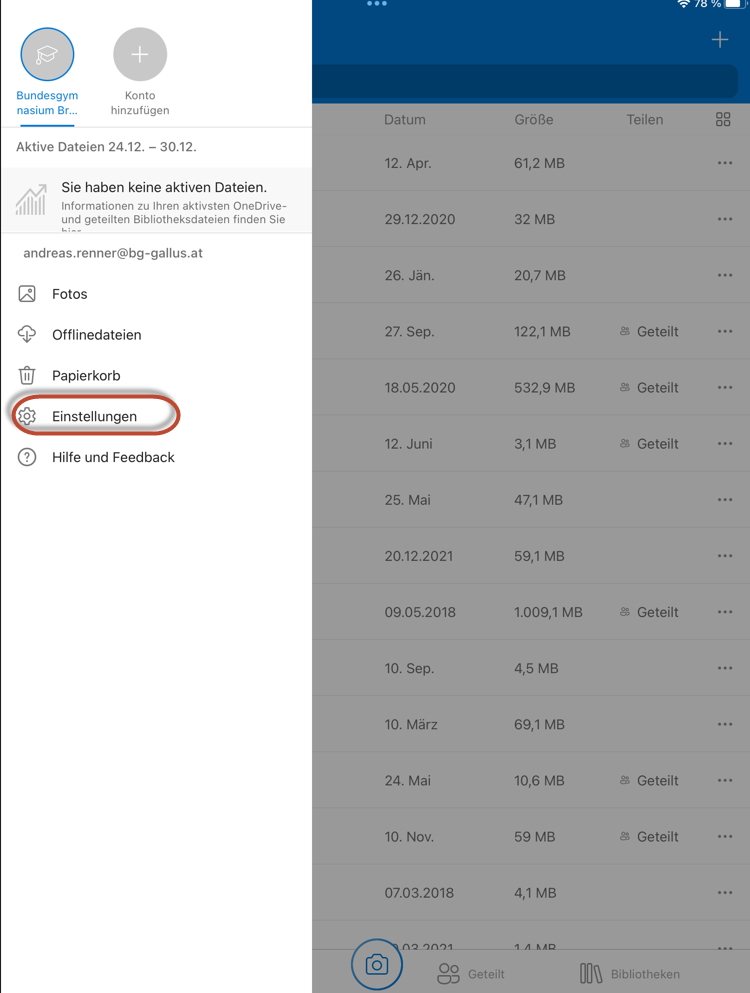Image resolution: width=750 pixels, height=993 pixels.
Task: Open Hilfe und Feedback
Action: point(113,457)
